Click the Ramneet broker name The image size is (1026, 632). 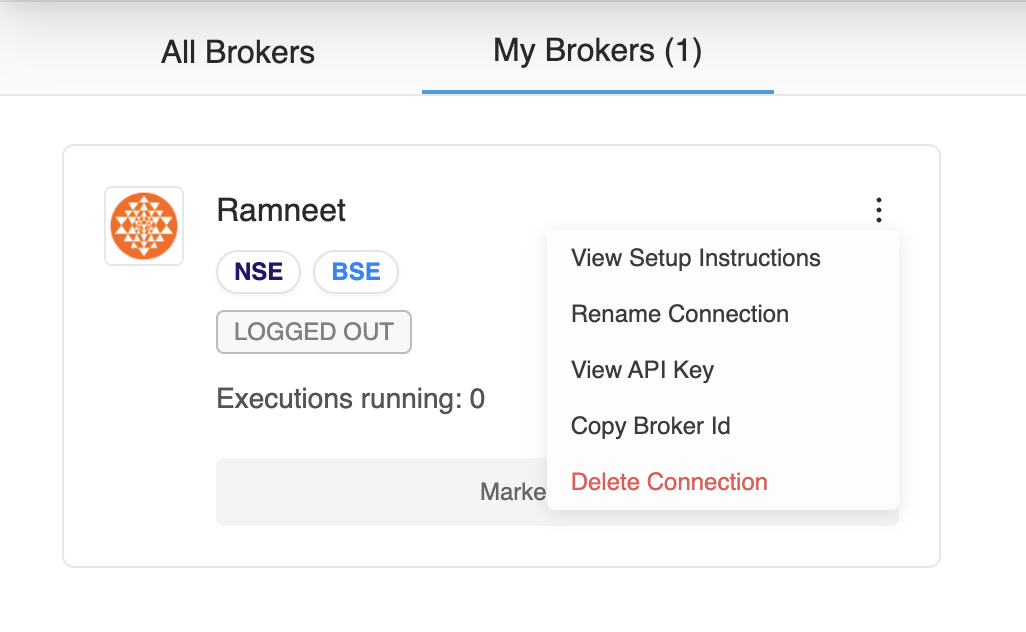pyautogui.click(x=281, y=210)
